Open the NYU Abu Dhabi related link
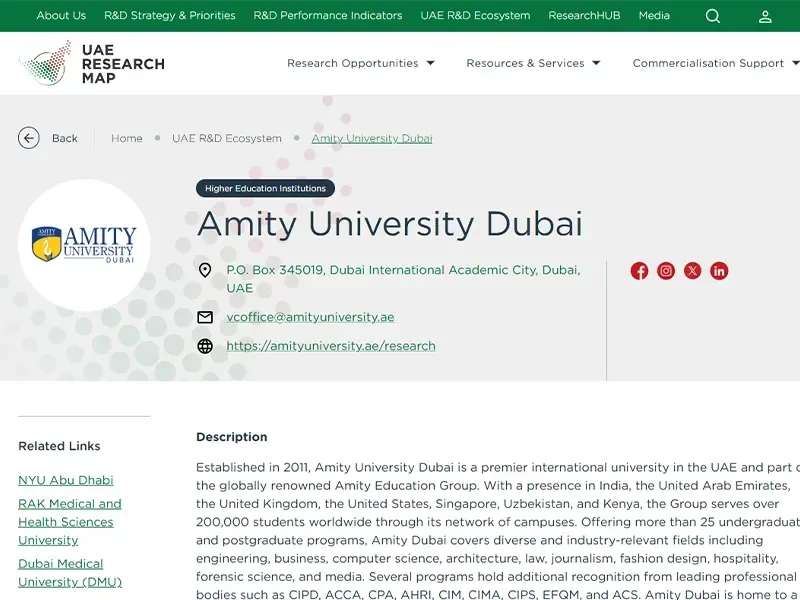800x600 pixels. [64, 480]
